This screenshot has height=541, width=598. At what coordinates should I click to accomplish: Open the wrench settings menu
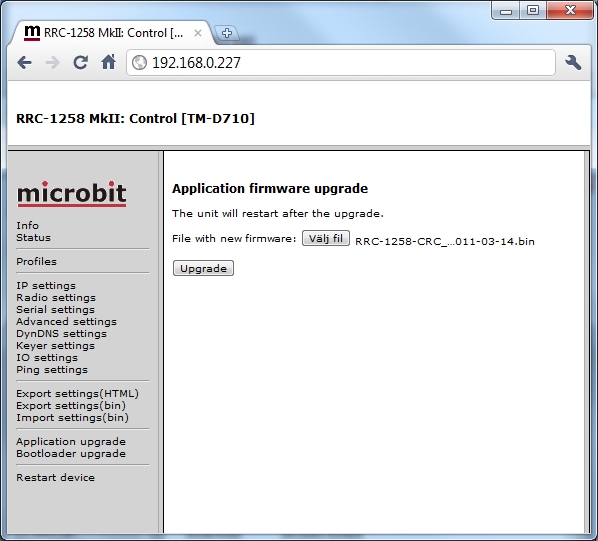[x=573, y=63]
